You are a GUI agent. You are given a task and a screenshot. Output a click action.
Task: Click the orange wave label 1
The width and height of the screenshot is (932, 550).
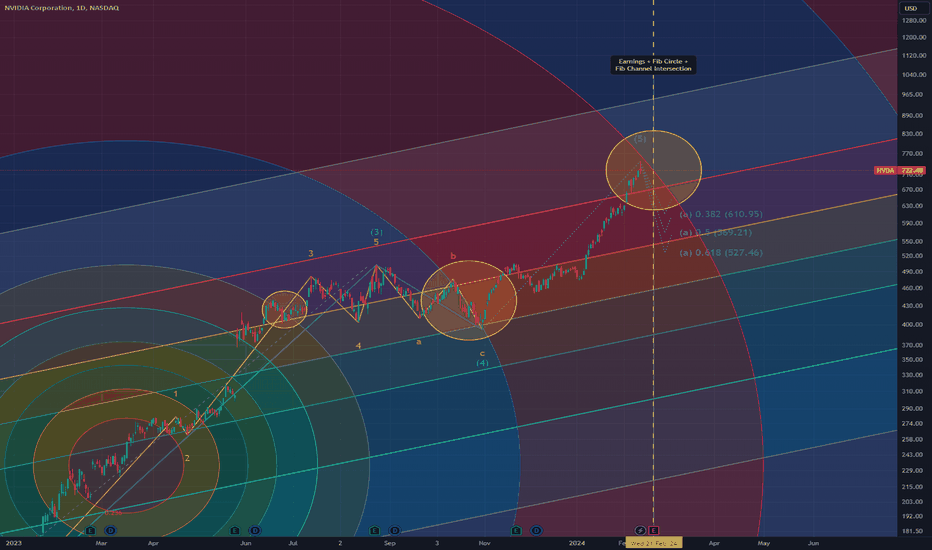[175, 394]
